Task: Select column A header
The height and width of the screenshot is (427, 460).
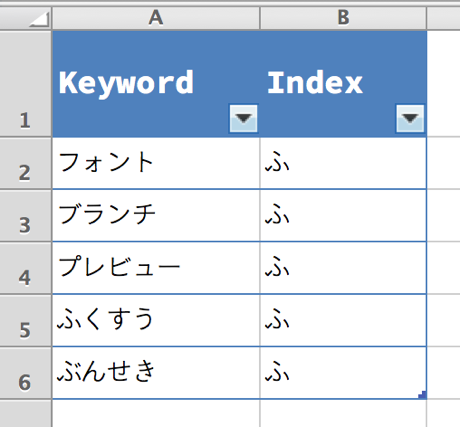Action: click(156, 18)
